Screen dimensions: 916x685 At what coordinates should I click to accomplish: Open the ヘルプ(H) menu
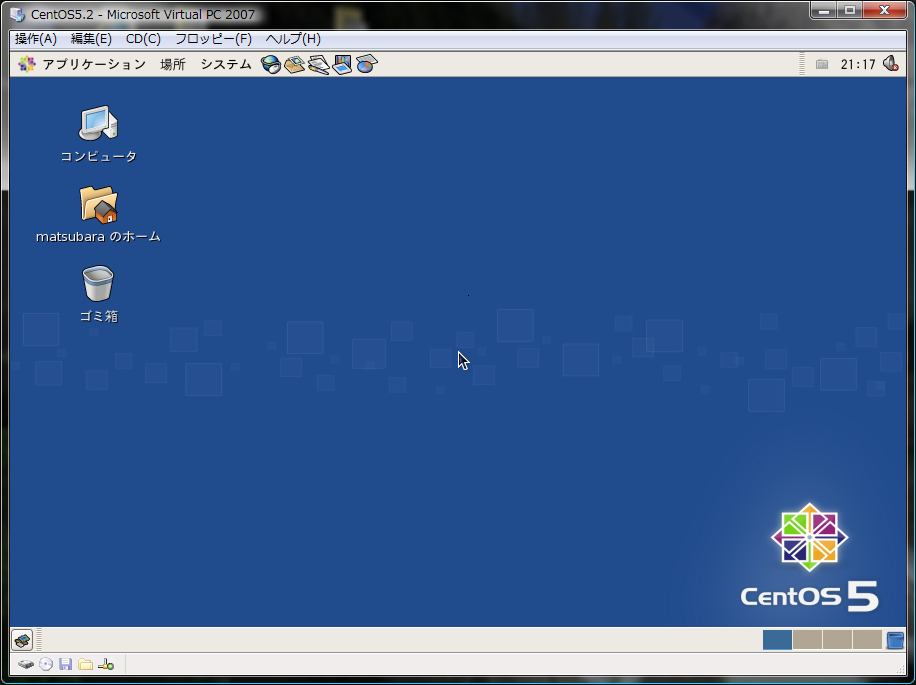[293, 39]
